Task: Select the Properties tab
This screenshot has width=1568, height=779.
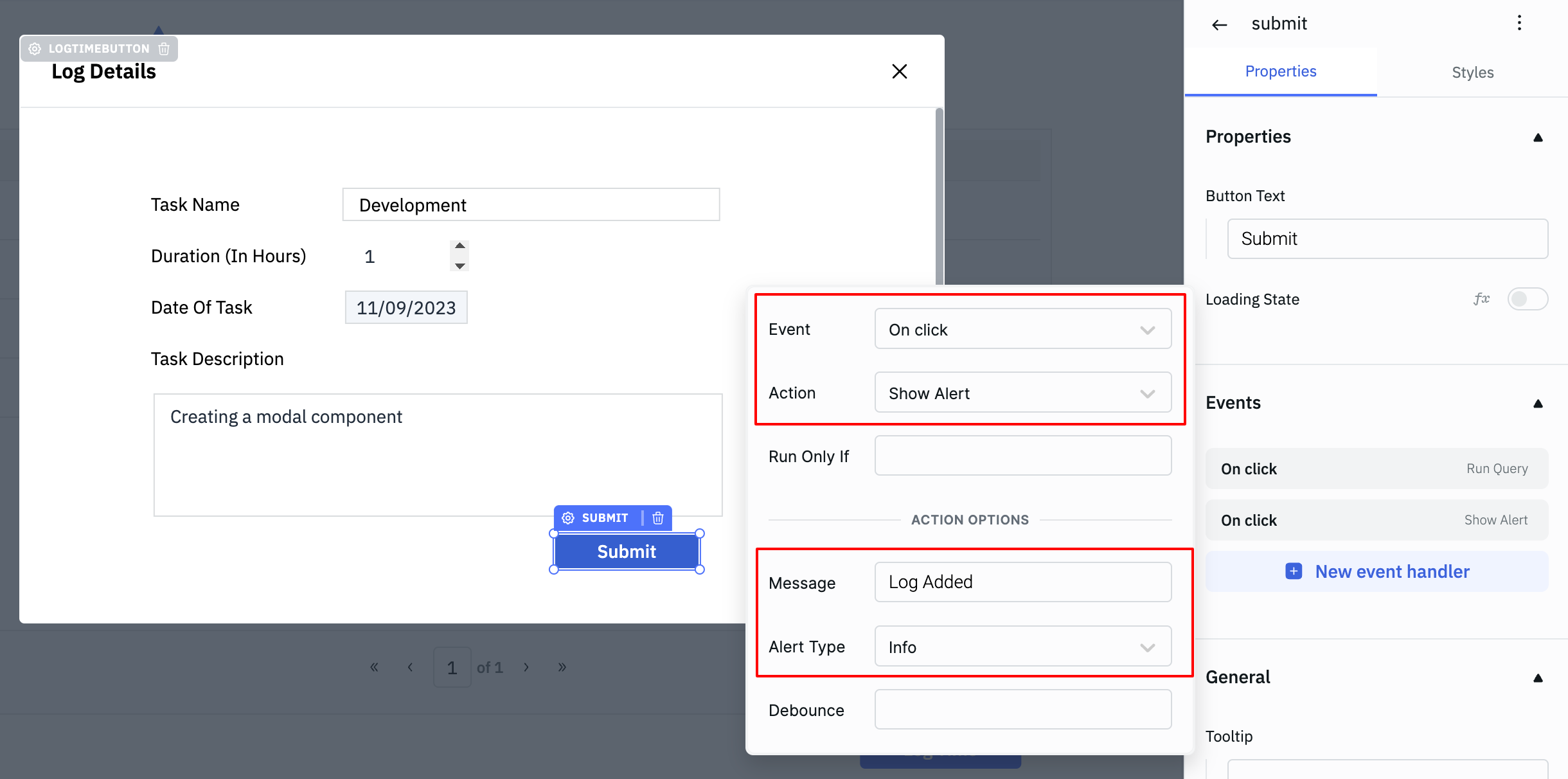Action: point(1280,71)
